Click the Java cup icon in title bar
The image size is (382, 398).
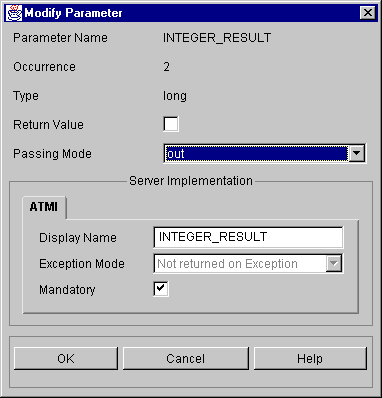[x=14, y=13]
